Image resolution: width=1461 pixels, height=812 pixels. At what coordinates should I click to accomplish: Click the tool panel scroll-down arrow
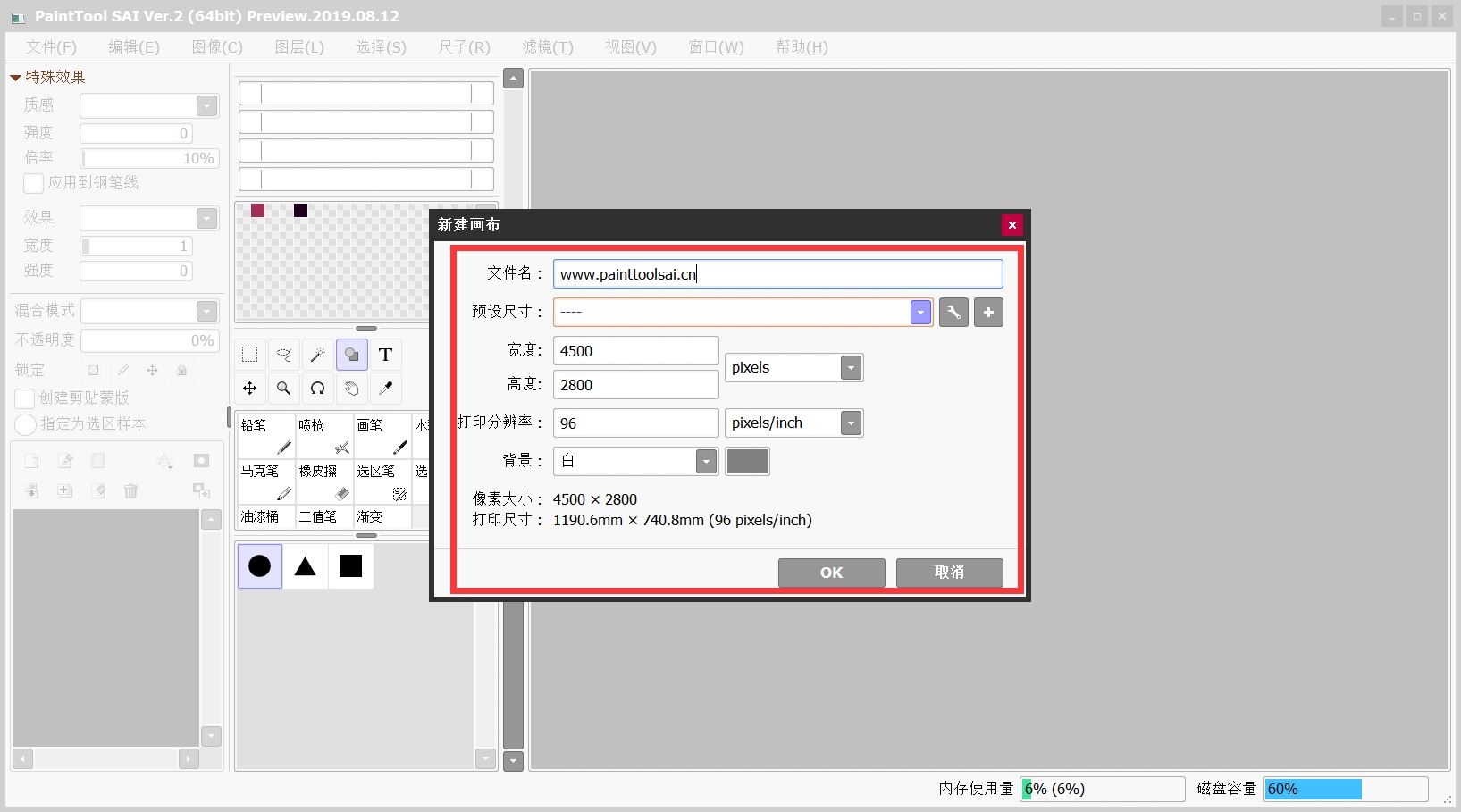pos(513,761)
